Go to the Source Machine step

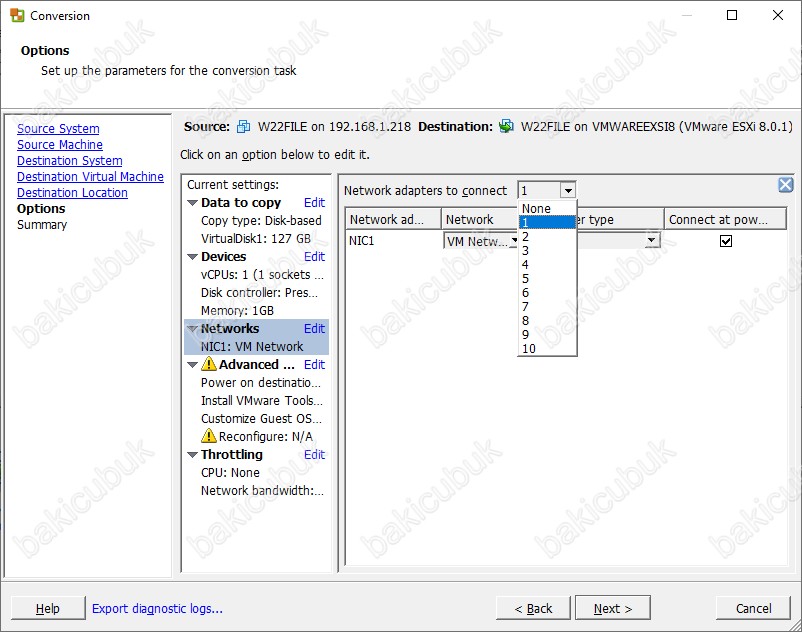coord(60,145)
